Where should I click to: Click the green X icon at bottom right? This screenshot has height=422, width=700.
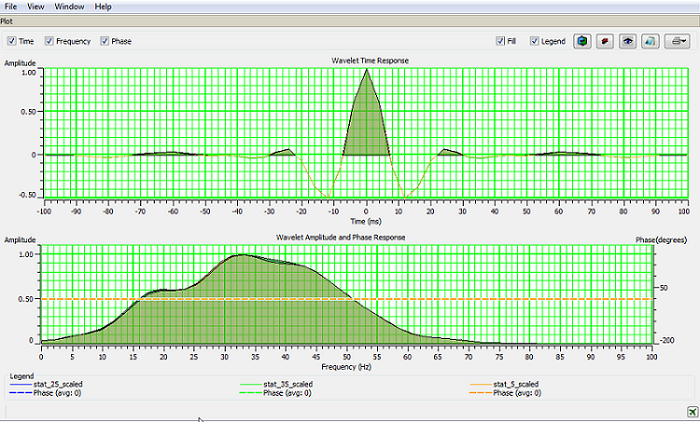(x=692, y=412)
